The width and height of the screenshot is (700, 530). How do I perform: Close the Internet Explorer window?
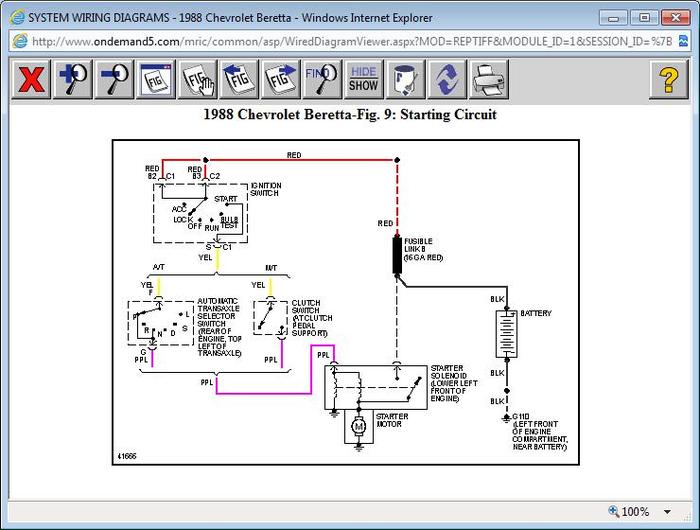click(676, 18)
